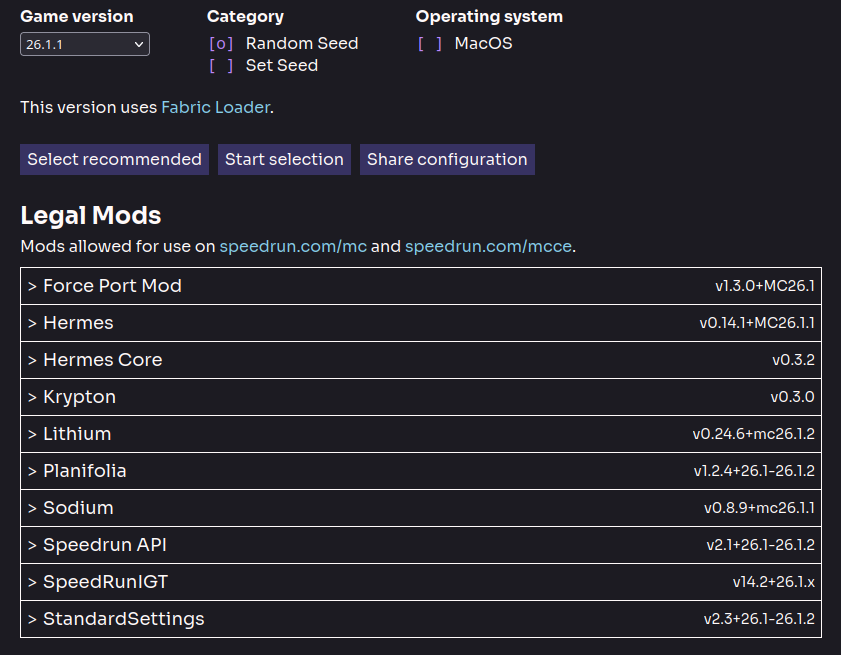The width and height of the screenshot is (841, 655).
Task: Expand the StandardSettings mod row
Action: [421, 619]
